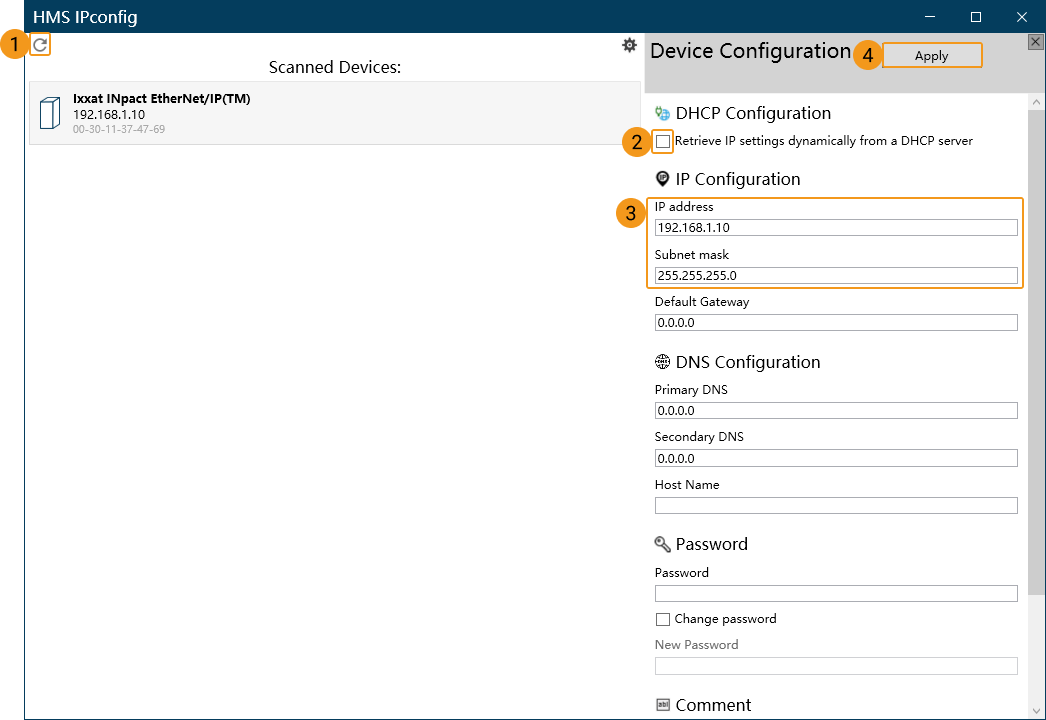Image resolution: width=1046 pixels, height=720 pixels.
Task: Click the configuration panel vertical scrollbar
Action: pos(1036,350)
